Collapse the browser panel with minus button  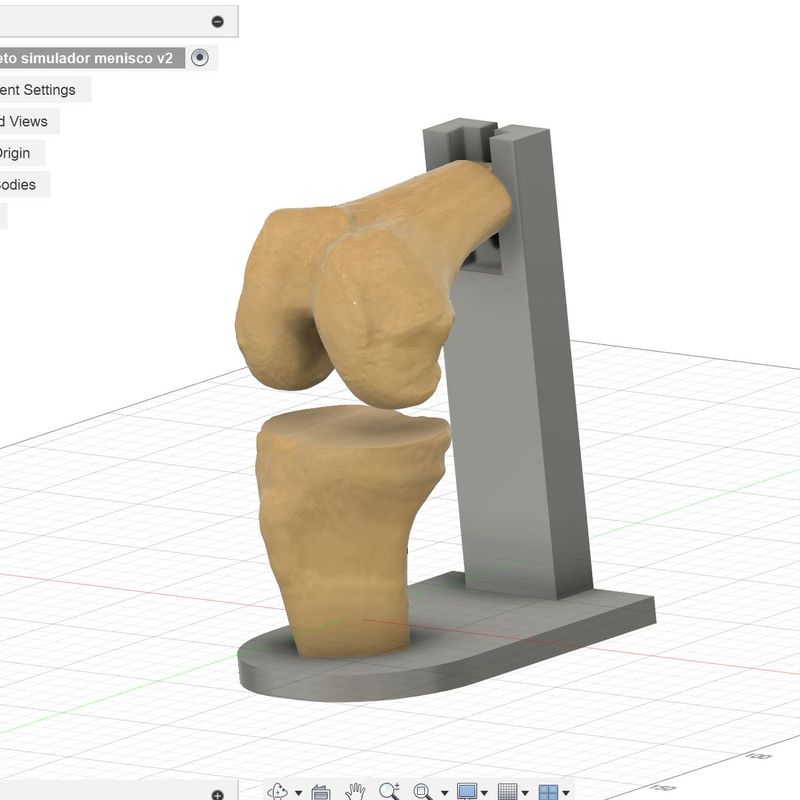tap(217, 21)
